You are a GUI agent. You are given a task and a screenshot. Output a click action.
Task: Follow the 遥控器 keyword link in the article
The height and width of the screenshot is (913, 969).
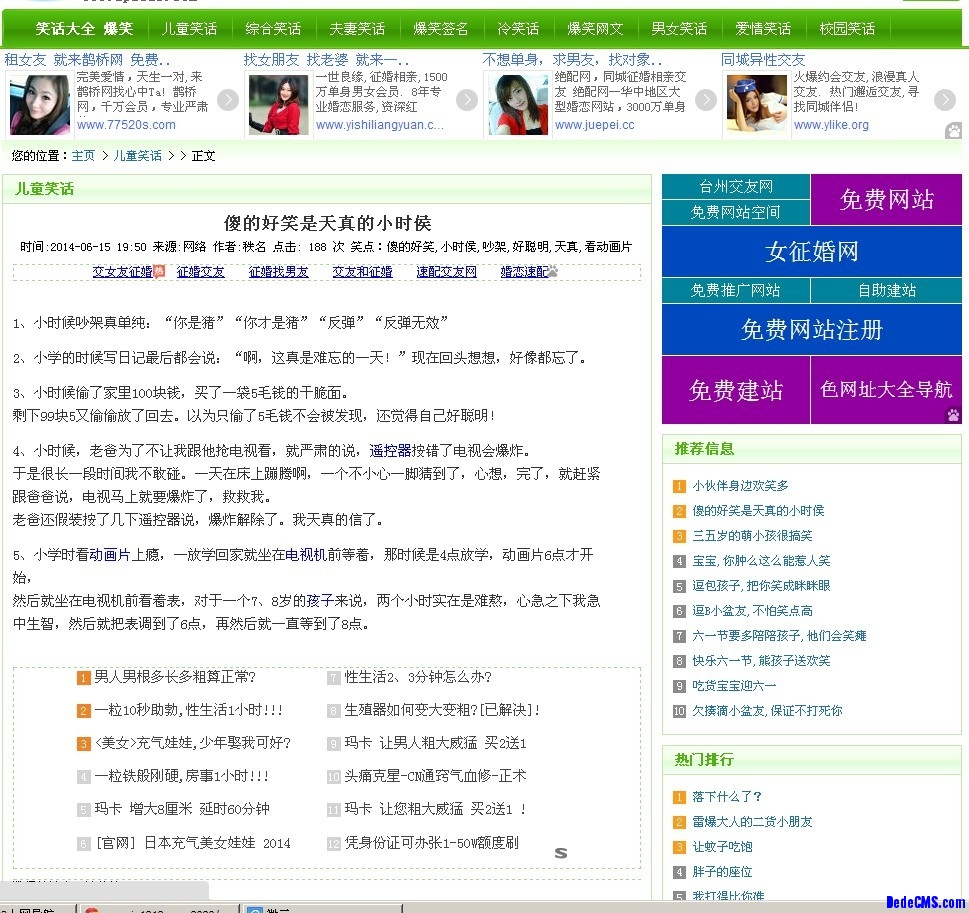click(x=390, y=451)
